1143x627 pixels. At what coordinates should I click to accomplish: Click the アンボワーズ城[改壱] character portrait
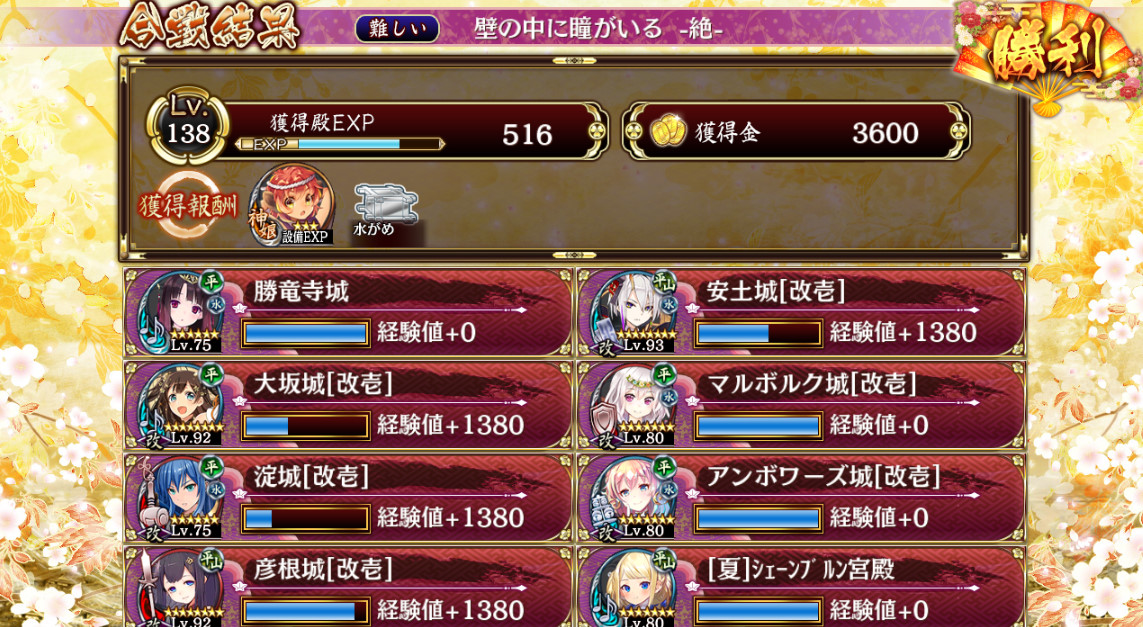tap(633, 498)
